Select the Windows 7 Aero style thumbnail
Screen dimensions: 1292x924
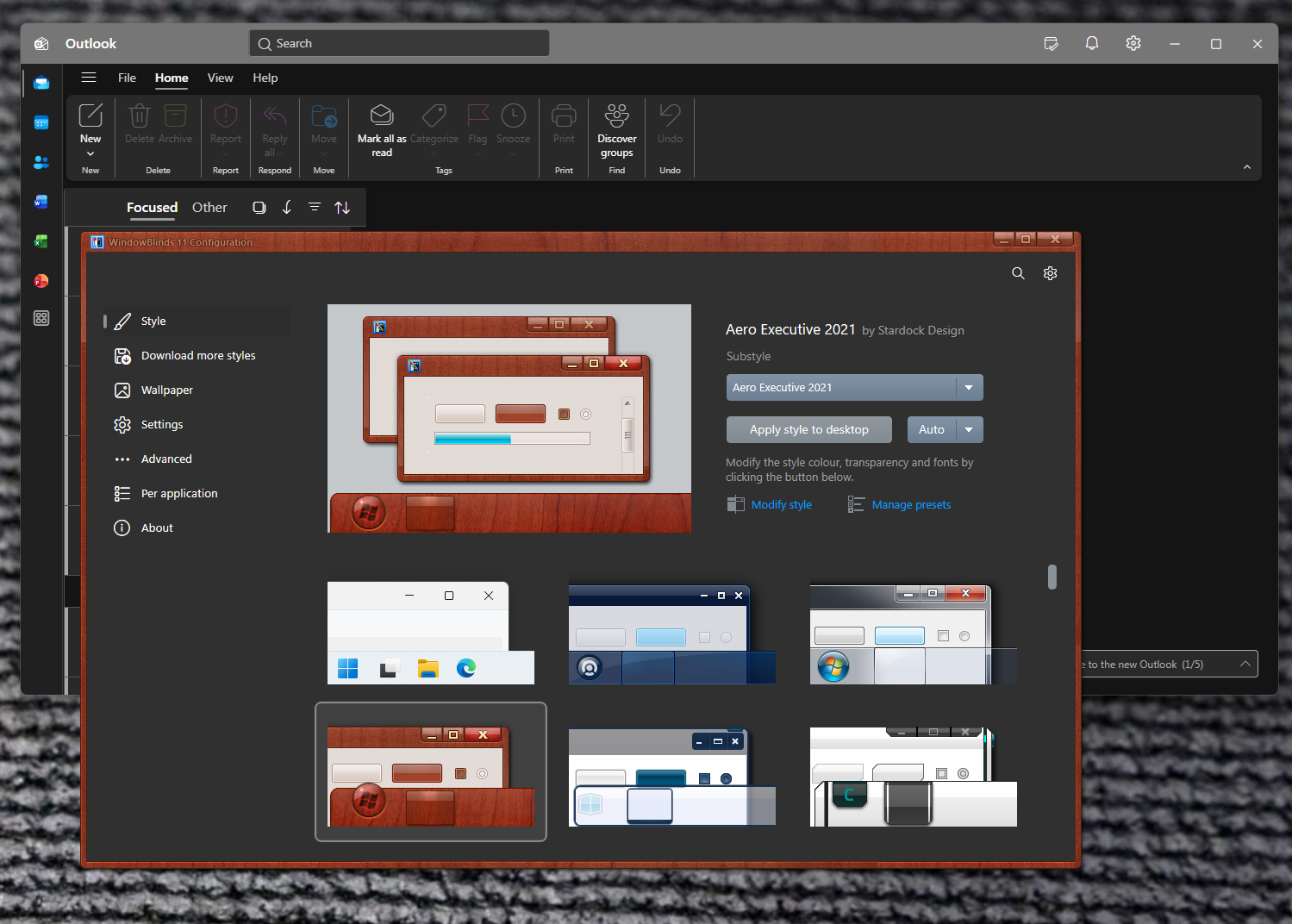[913, 634]
